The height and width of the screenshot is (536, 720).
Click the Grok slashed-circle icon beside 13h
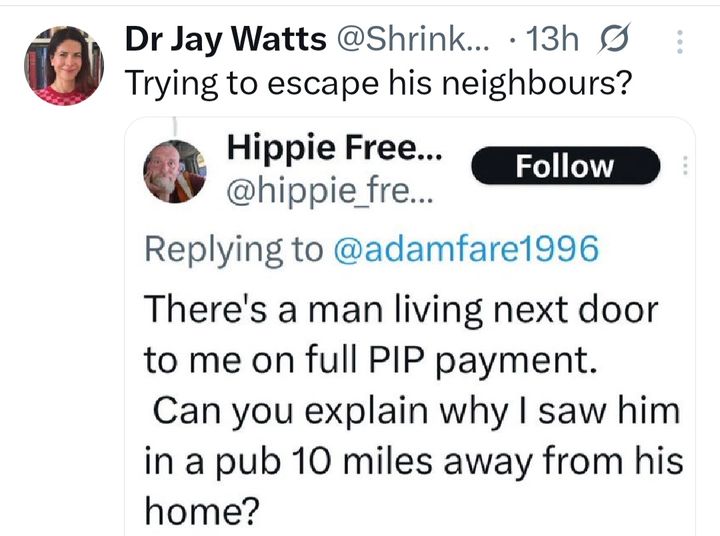click(x=613, y=39)
